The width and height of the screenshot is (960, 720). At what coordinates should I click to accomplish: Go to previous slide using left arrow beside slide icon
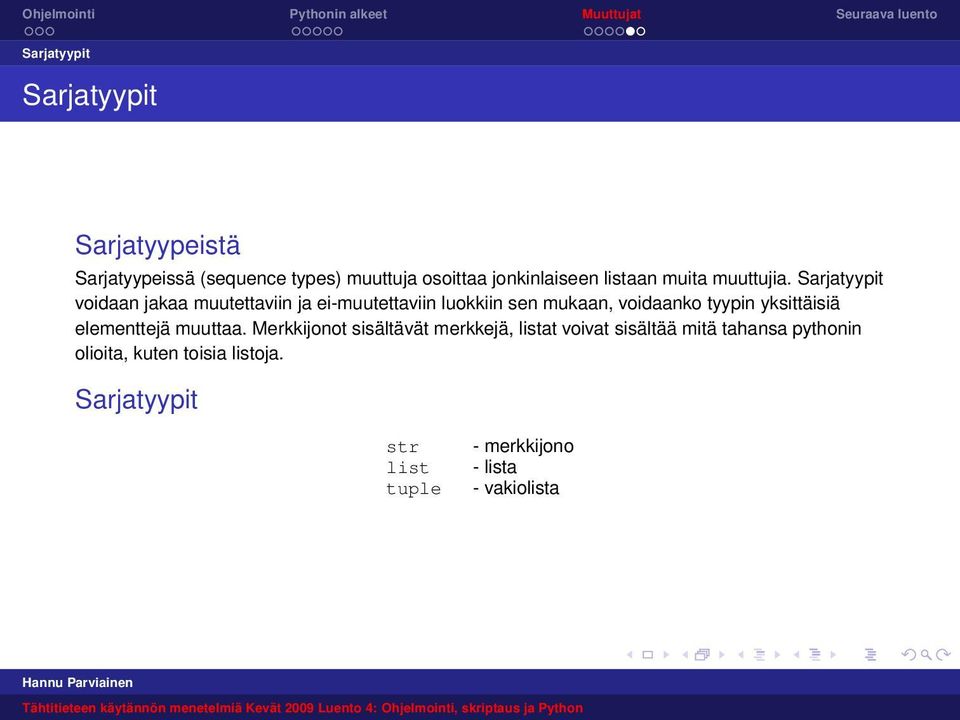629,654
